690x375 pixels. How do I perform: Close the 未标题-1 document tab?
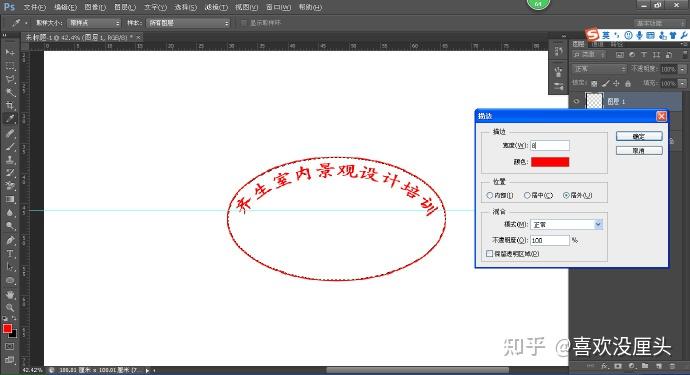pyautogui.click(x=138, y=38)
